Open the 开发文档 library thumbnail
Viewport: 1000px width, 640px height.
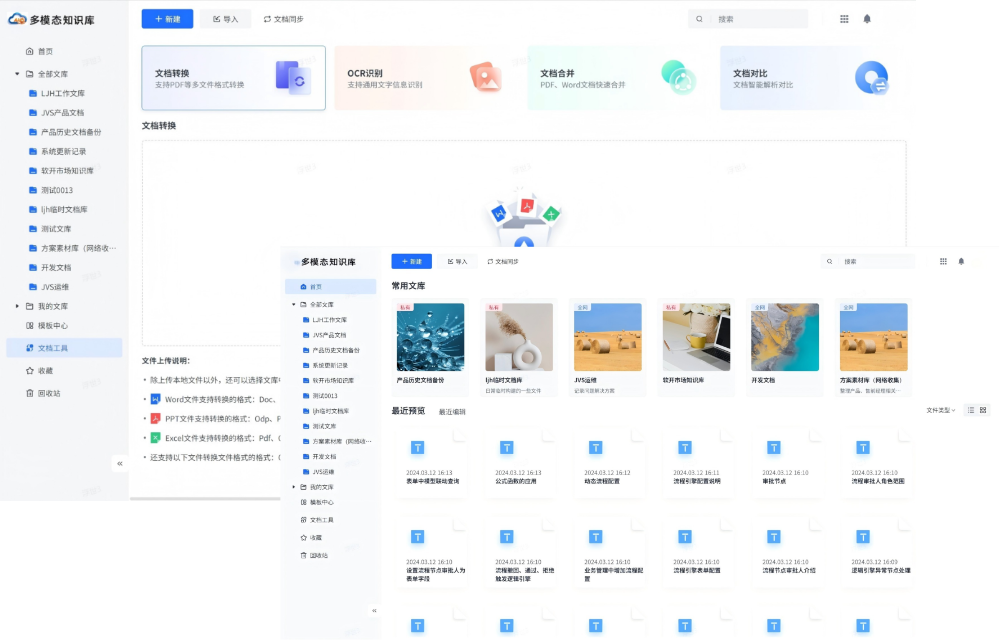[785, 337]
